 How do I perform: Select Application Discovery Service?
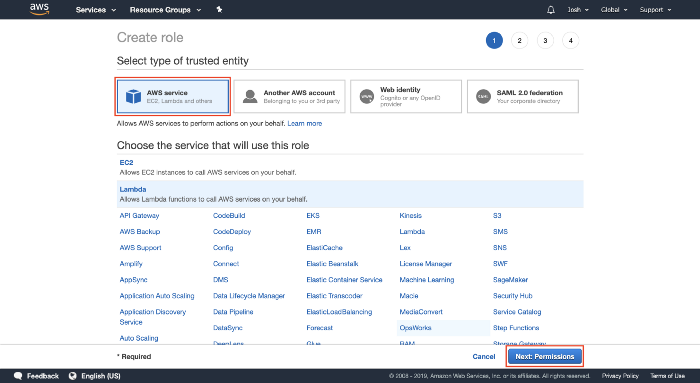coord(153,317)
